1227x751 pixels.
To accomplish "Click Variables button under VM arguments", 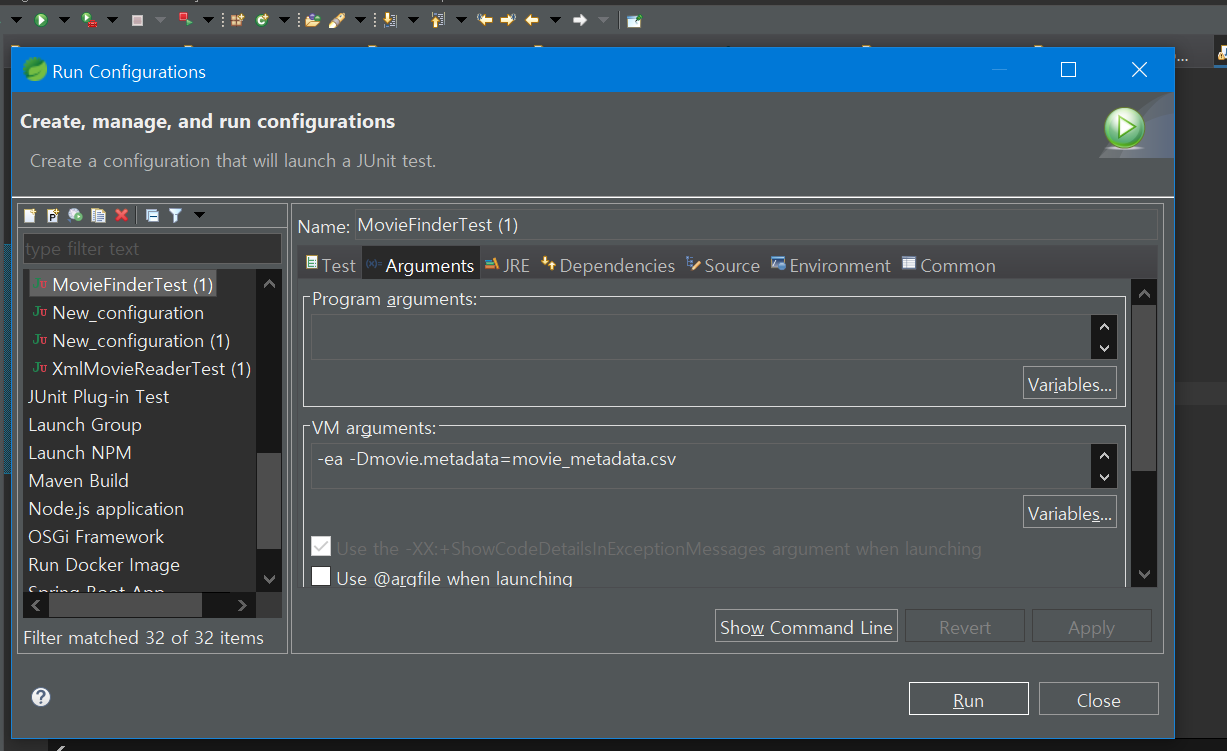I will pos(1070,513).
